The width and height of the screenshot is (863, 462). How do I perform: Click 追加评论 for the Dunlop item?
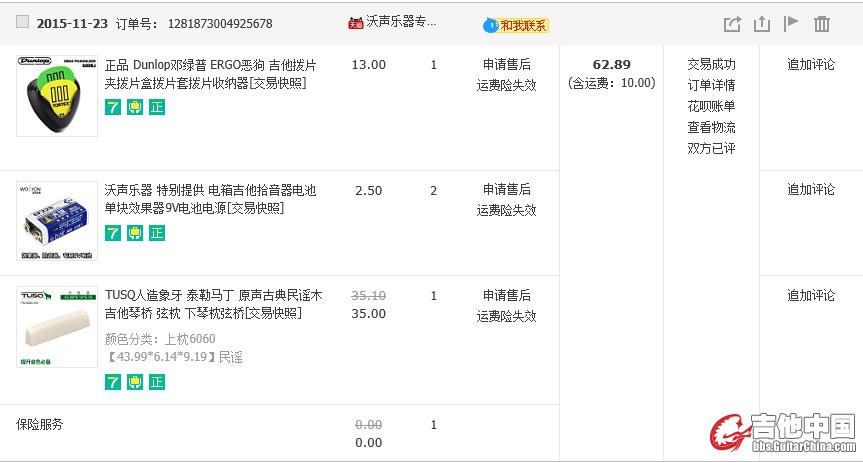pos(810,64)
